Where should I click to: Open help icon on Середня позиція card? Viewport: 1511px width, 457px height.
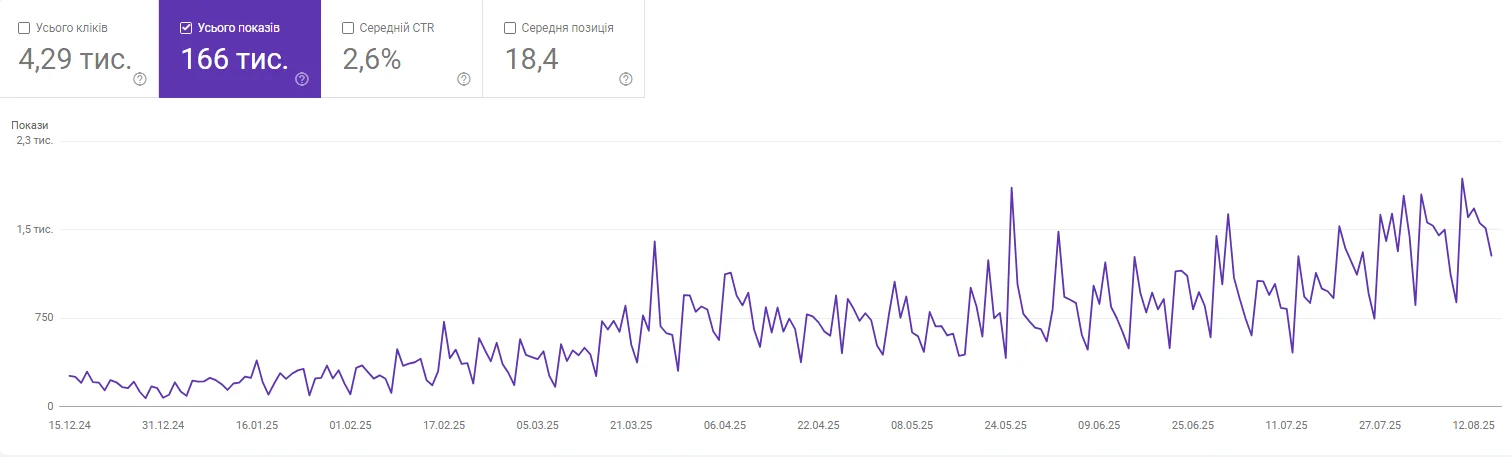click(626, 79)
